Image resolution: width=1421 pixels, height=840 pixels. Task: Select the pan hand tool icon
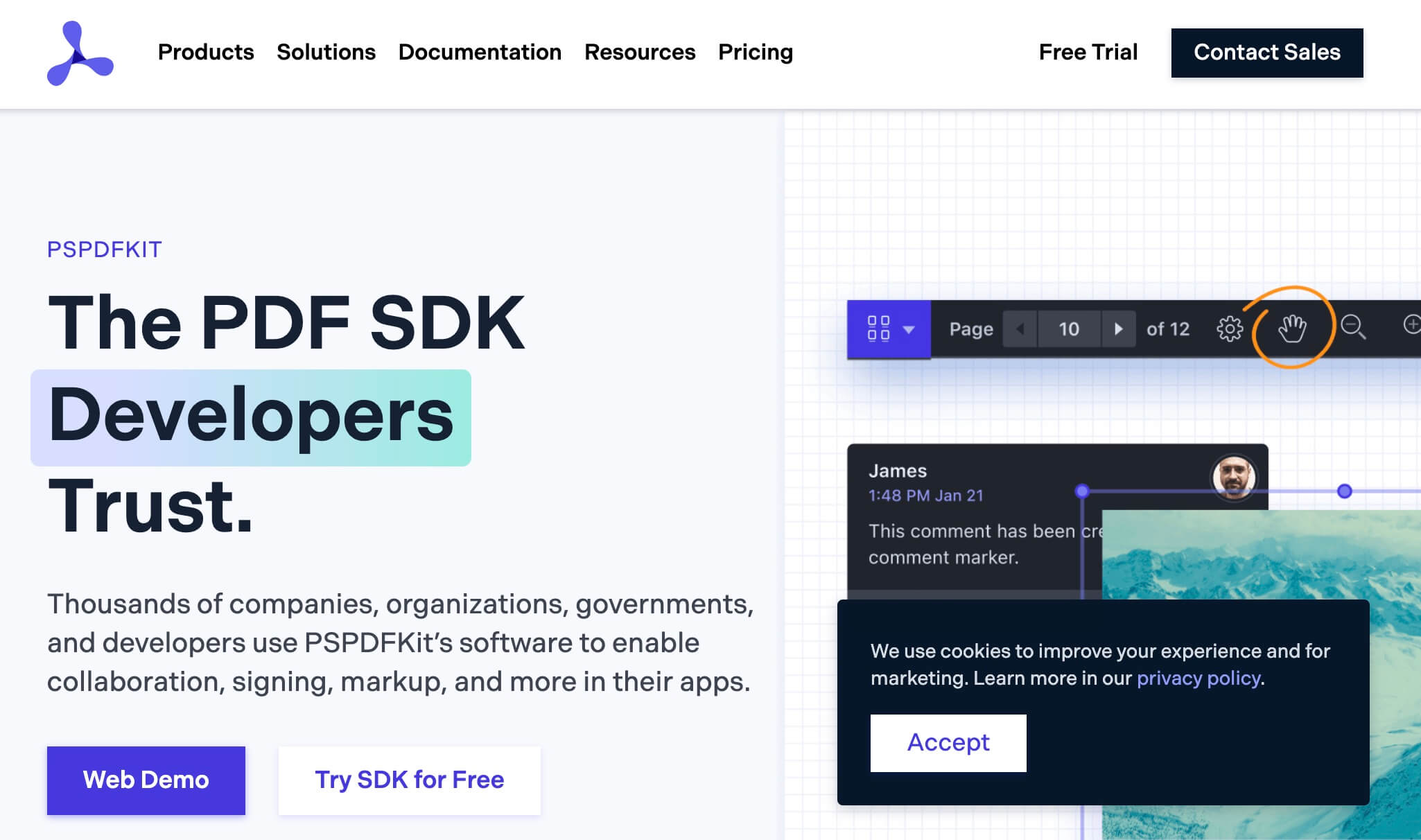point(1292,328)
